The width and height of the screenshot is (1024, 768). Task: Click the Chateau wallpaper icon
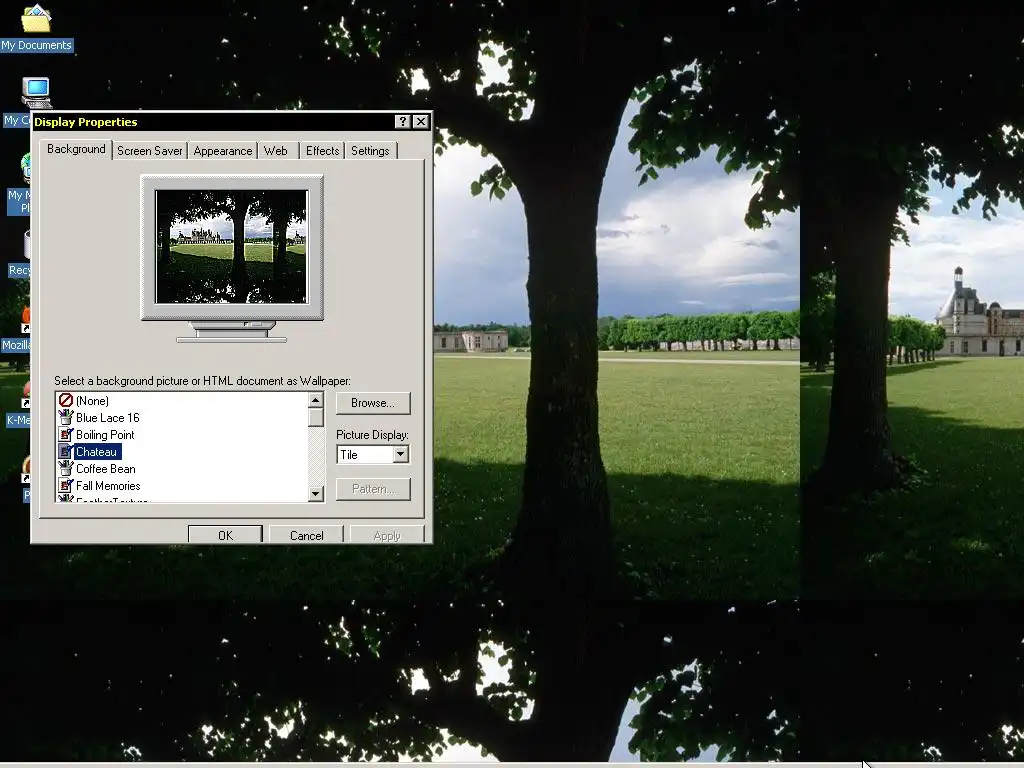point(65,451)
